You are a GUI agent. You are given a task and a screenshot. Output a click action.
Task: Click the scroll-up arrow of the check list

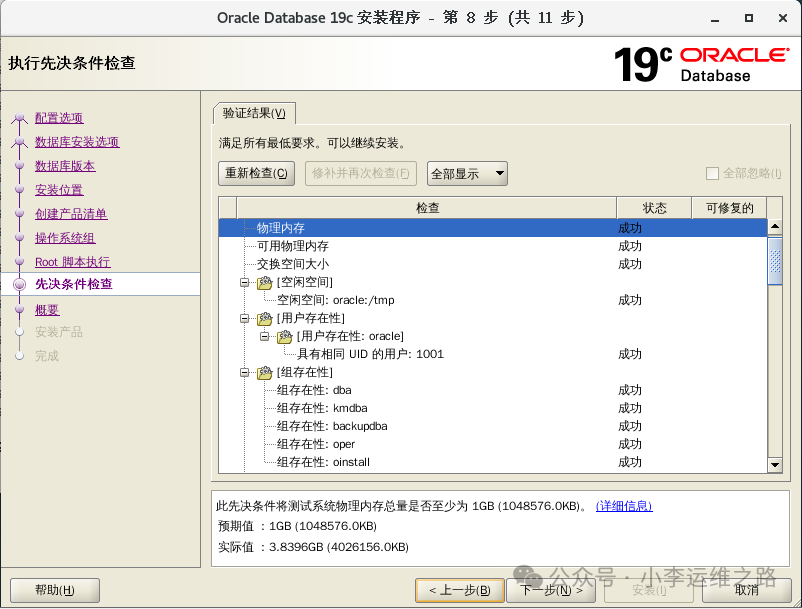click(775, 227)
